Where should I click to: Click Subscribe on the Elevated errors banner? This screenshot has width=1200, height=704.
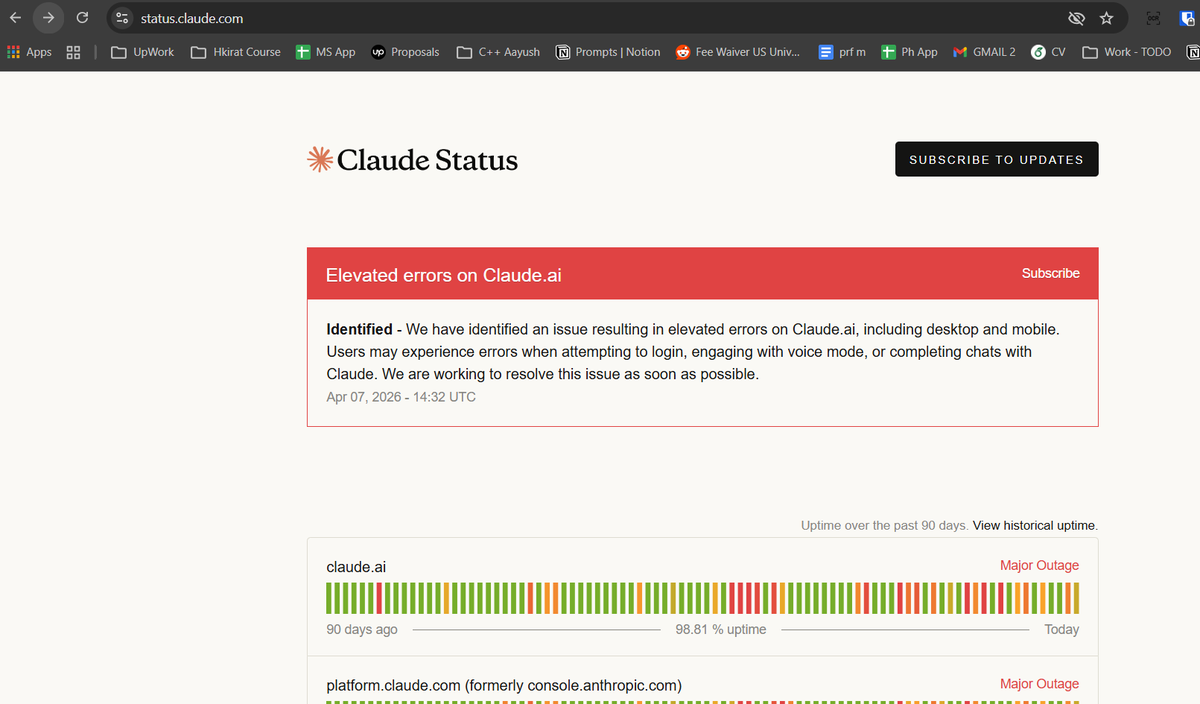coord(1051,273)
